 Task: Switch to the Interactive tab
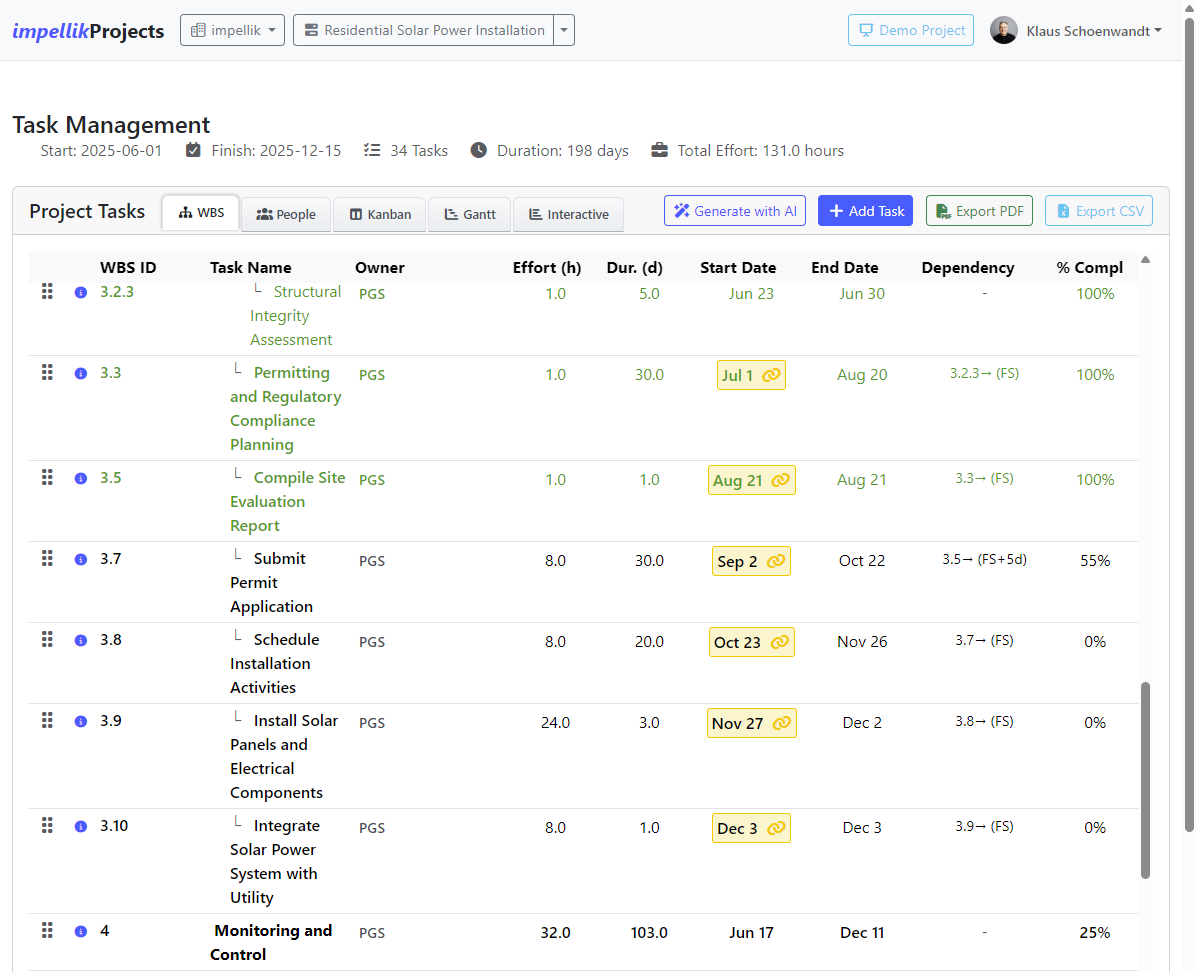click(569, 214)
